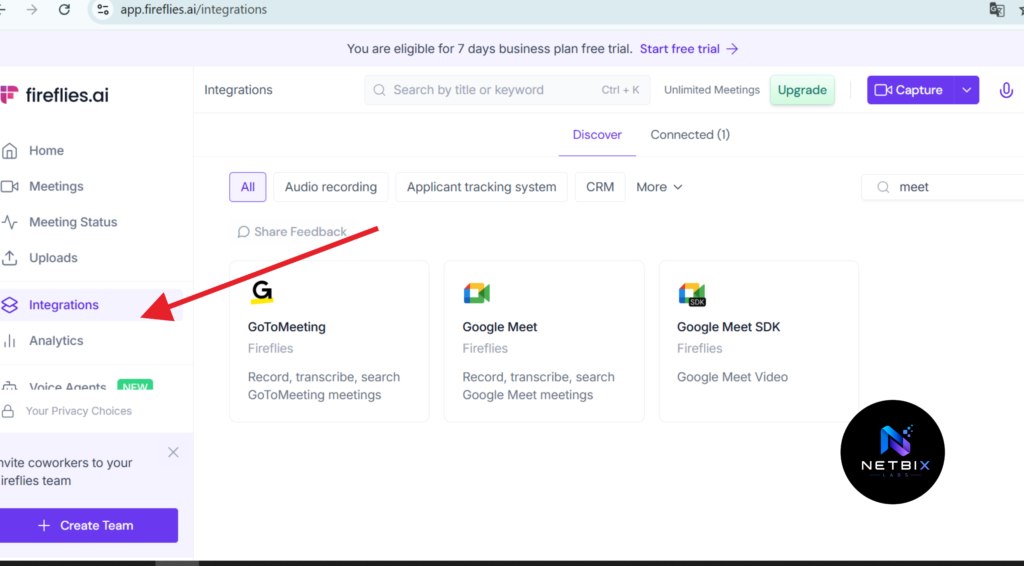Go to Uploads in sidebar
This screenshot has height=566, width=1024.
click(x=53, y=258)
